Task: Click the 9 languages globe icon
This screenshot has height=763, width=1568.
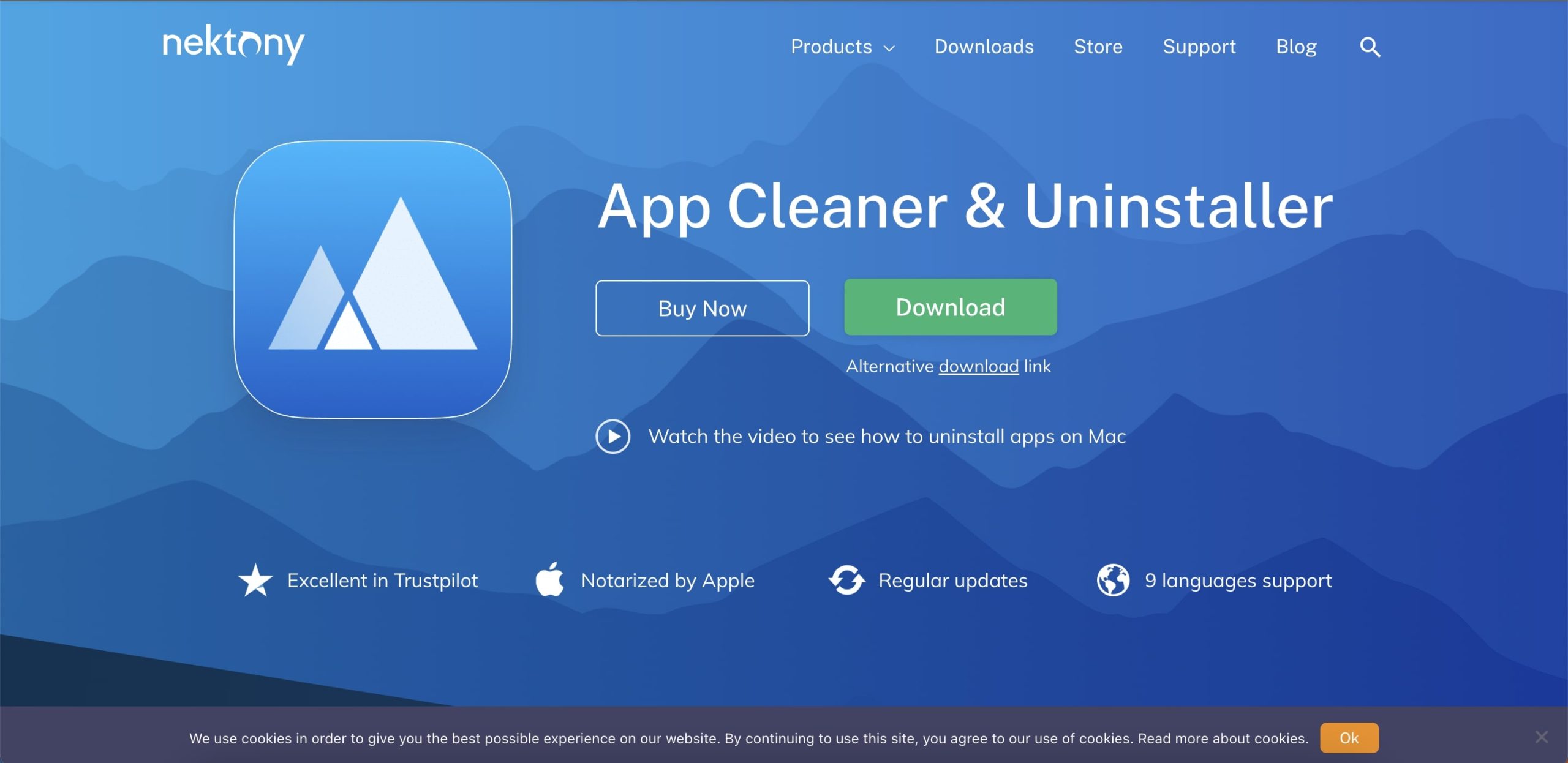Action: (1112, 581)
